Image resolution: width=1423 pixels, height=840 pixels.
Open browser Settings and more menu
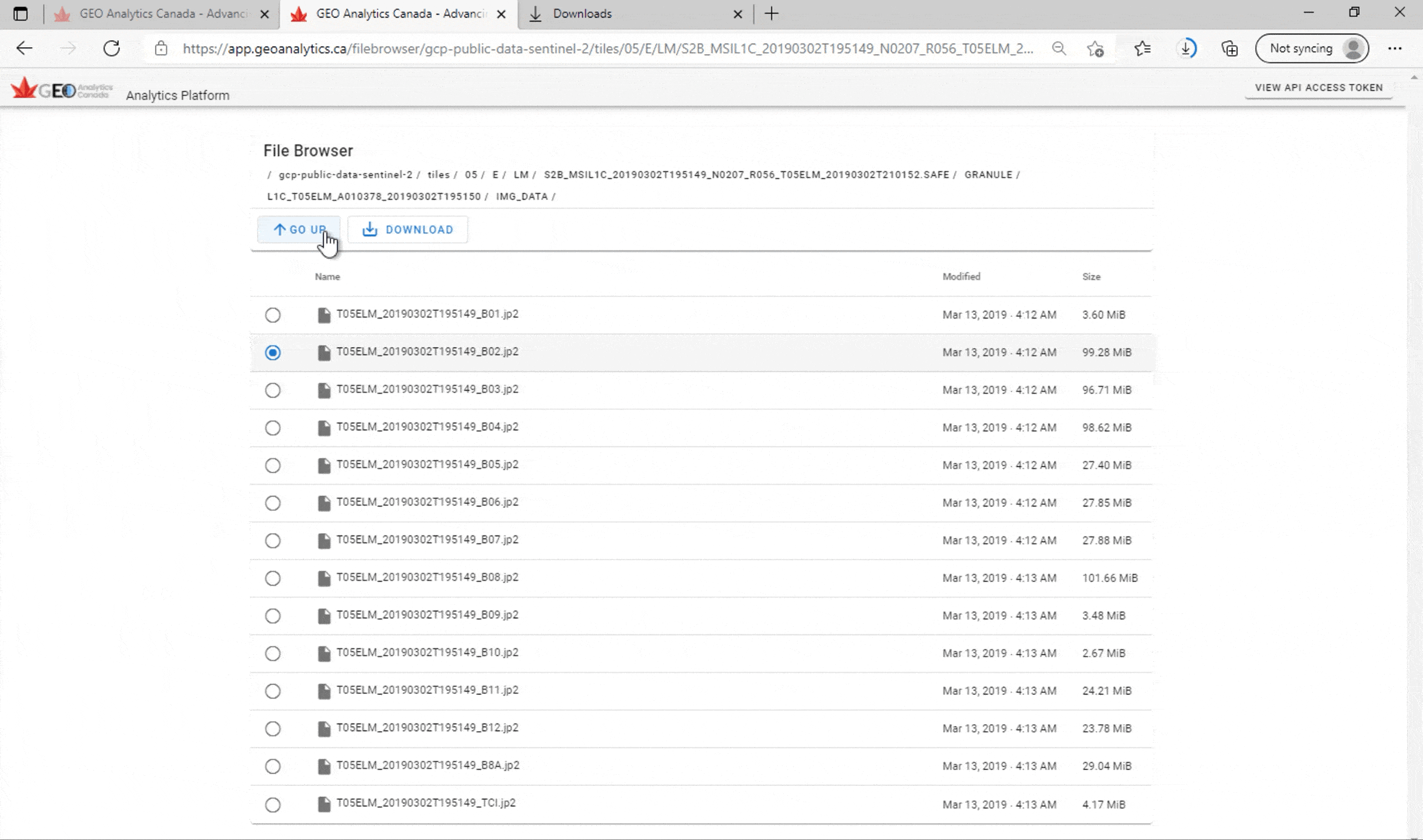click(1395, 48)
